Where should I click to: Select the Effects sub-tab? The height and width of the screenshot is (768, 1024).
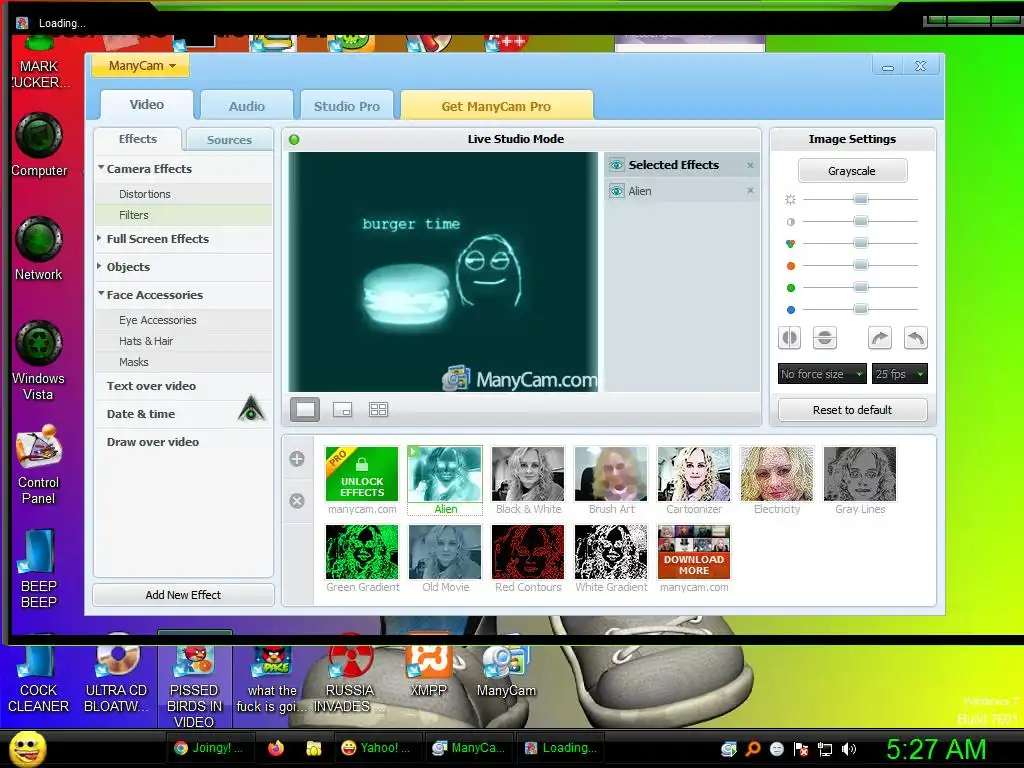click(x=138, y=139)
